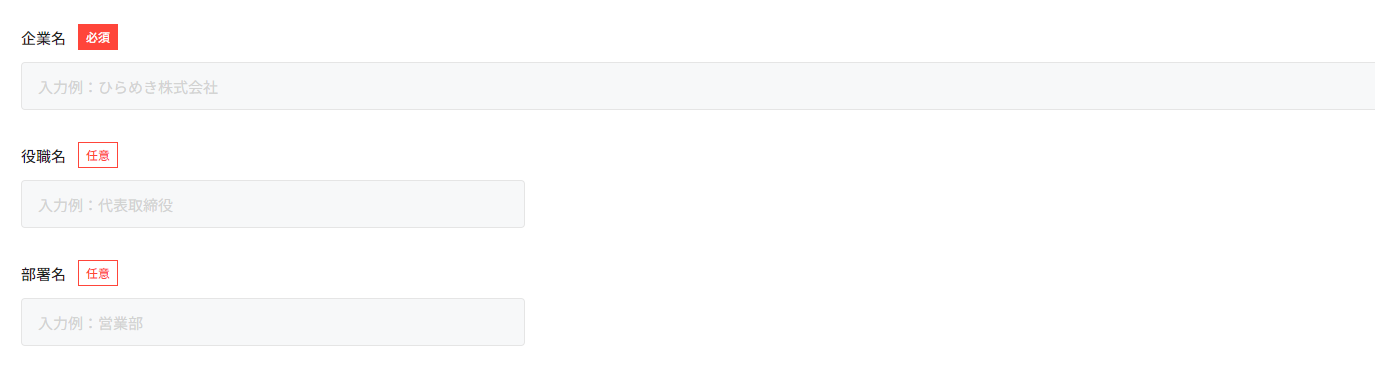Image resolution: width=1375 pixels, height=370 pixels.
Task: Place cursor in the optional job title field
Action: 273,204
